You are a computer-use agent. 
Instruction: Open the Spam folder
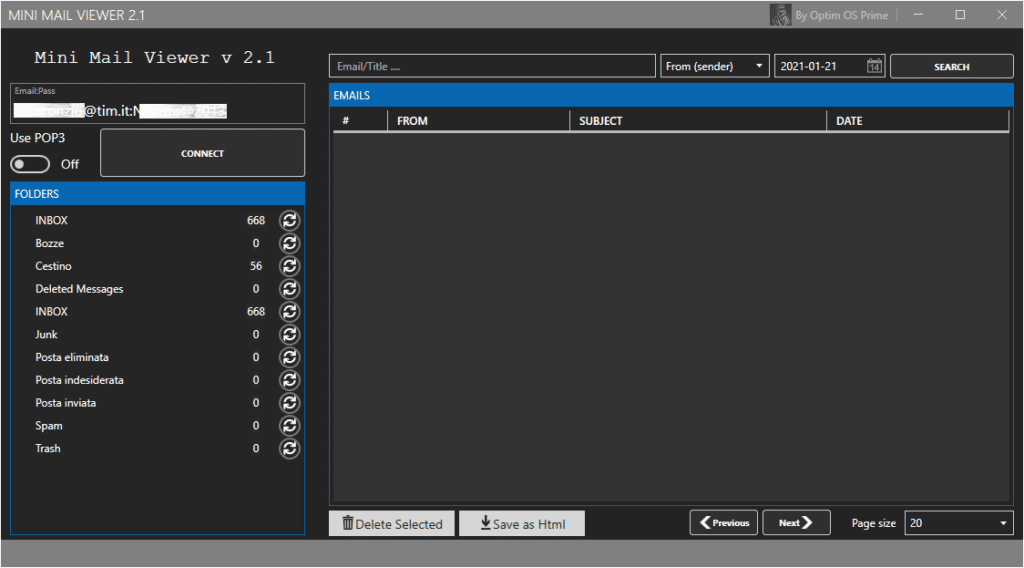coord(49,426)
